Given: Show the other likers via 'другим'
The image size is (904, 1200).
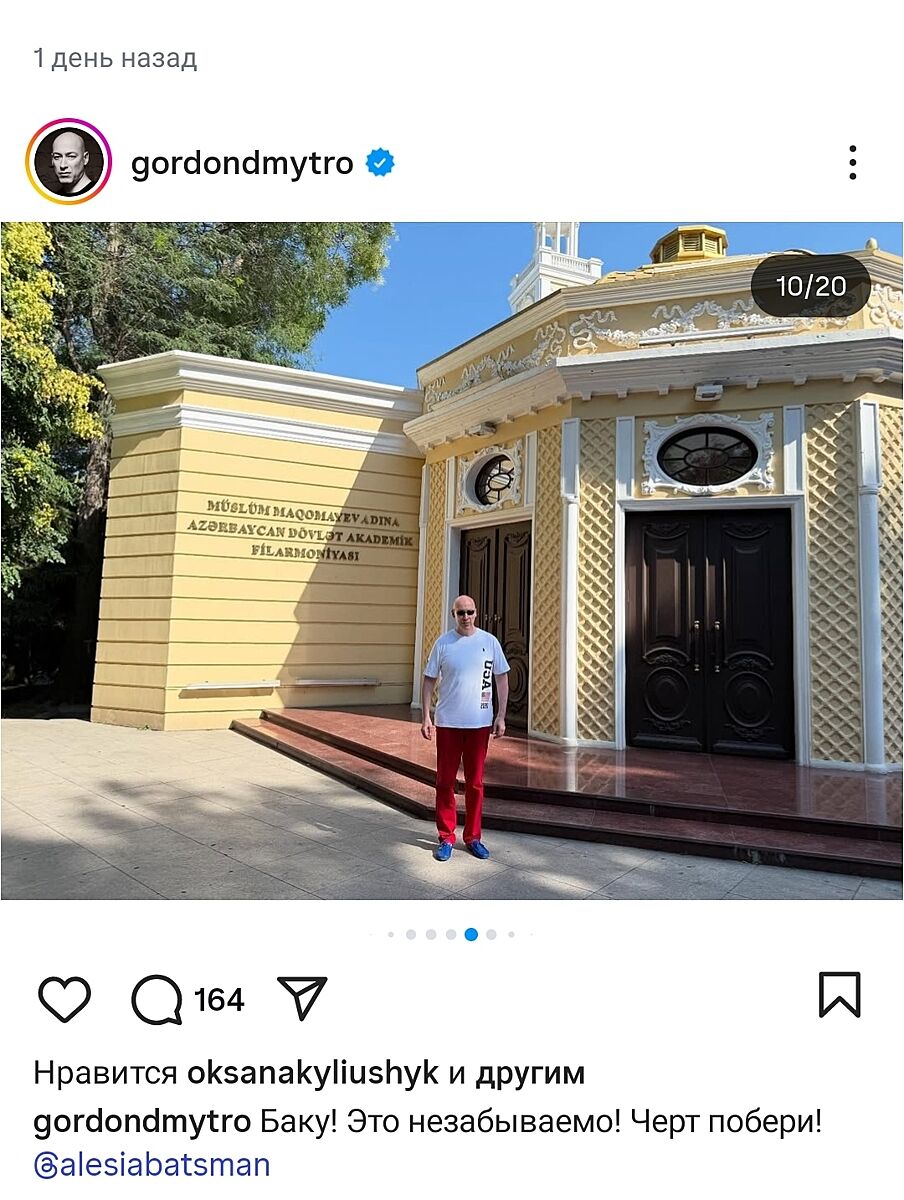Looking at the screenshot, I should (530, 1074).
